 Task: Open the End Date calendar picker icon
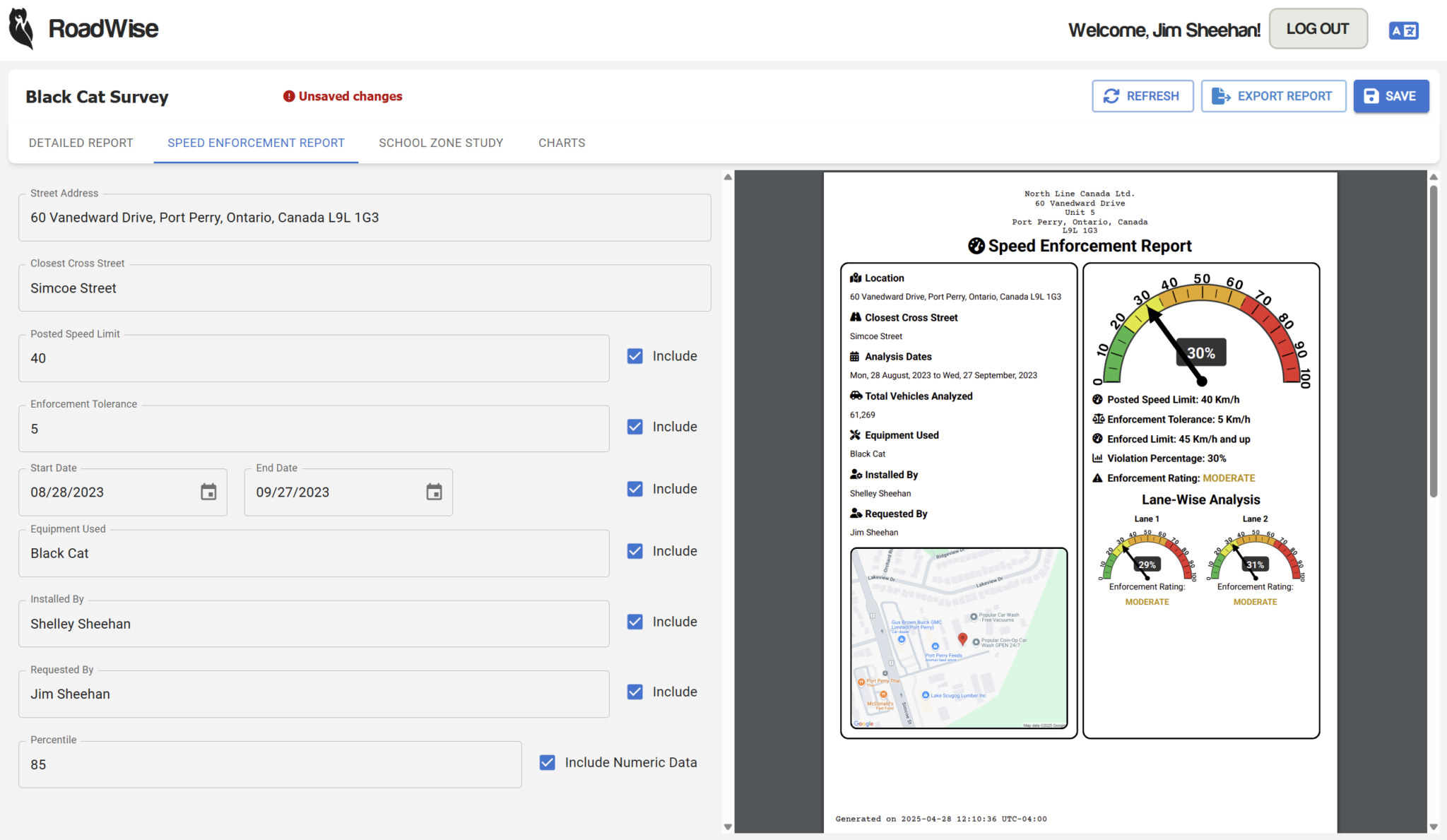coord(434,492)
